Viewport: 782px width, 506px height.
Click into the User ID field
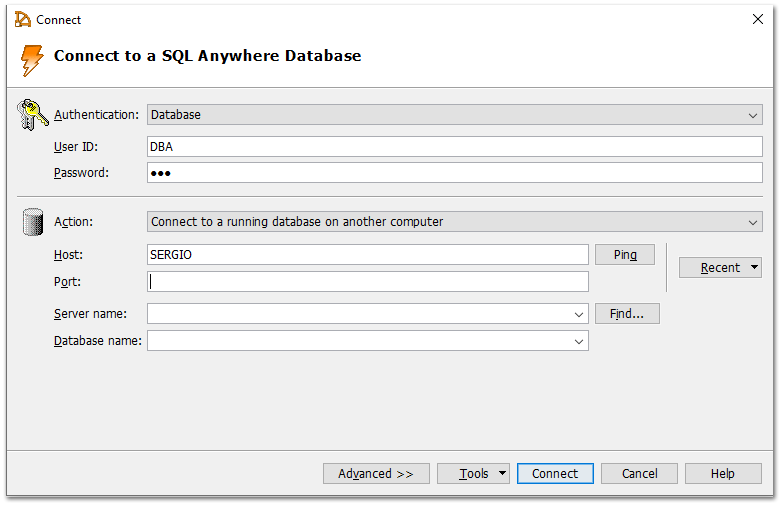(454, 147)
